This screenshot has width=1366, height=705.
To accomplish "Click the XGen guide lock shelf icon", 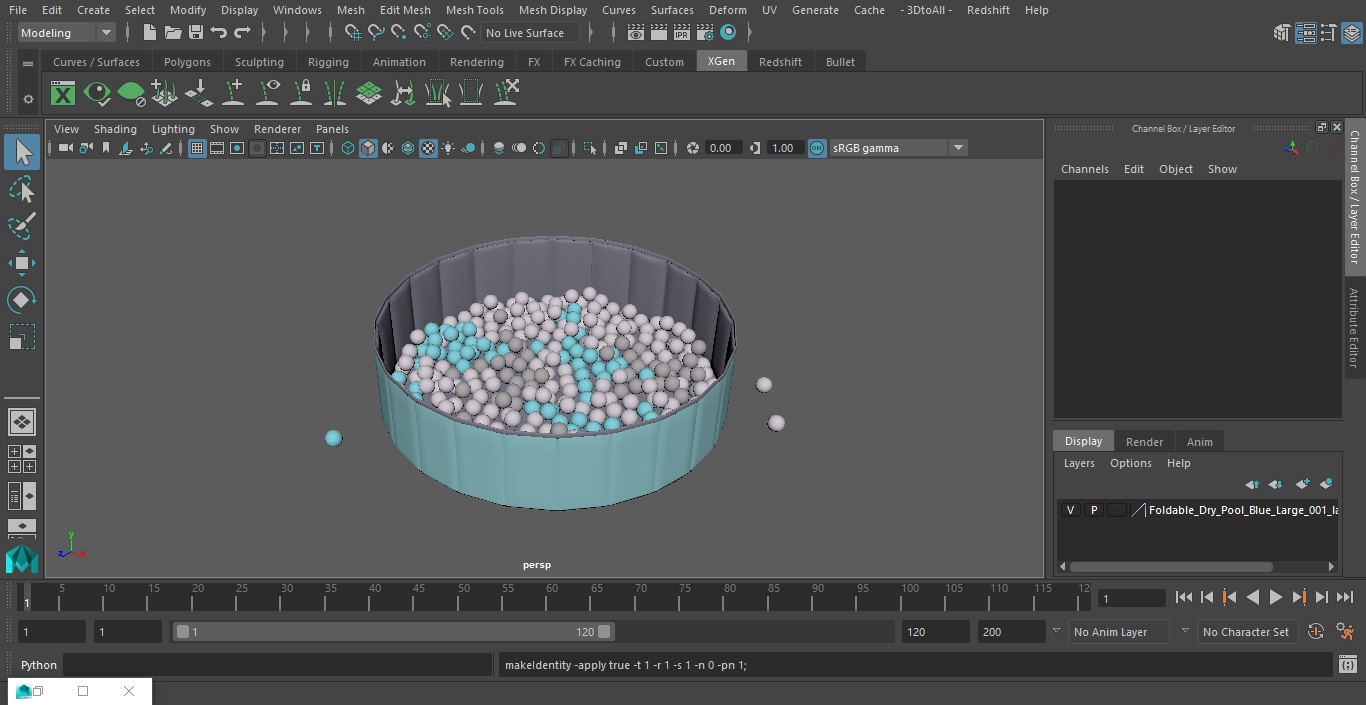I will tap(301, 94).
